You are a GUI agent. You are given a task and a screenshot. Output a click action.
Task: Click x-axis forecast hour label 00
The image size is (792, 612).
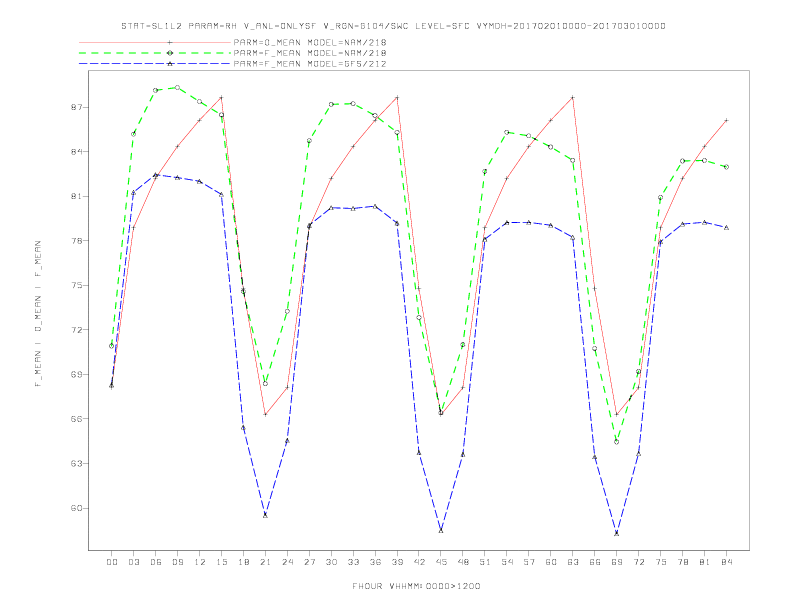(112, 562)
